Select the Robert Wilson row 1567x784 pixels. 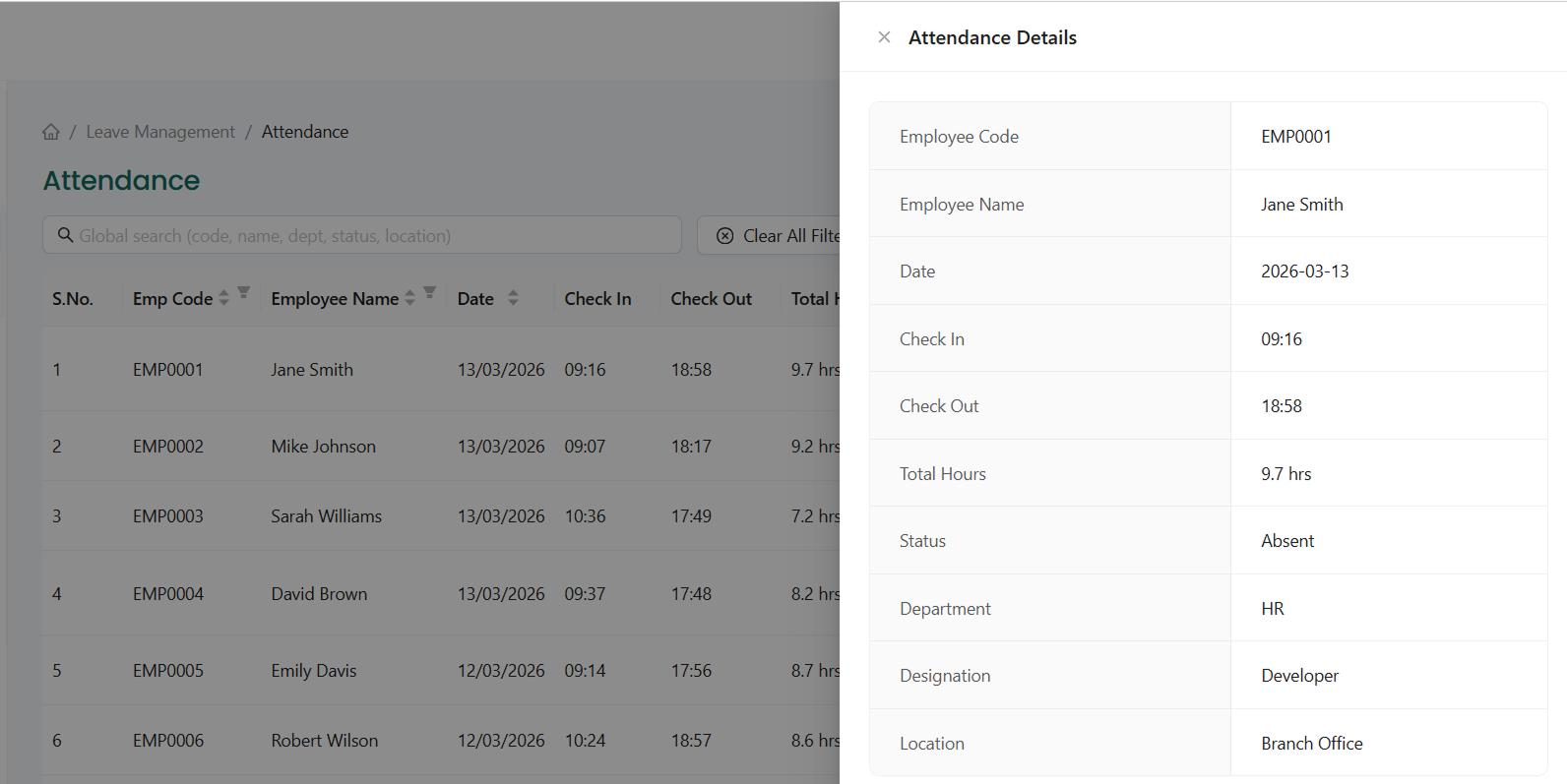[x=324, y=741]
